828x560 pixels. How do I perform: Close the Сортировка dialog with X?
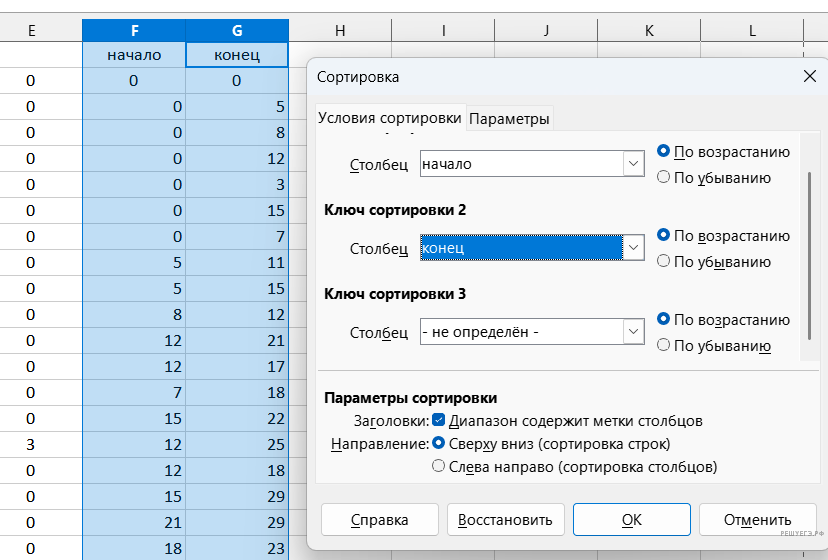tap(809, 77)
